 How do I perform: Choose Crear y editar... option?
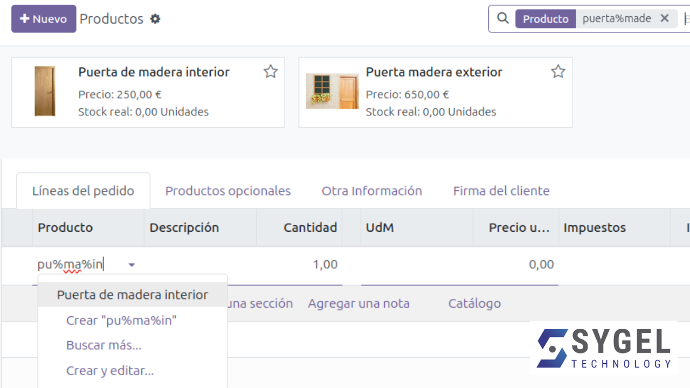point(110,371)
